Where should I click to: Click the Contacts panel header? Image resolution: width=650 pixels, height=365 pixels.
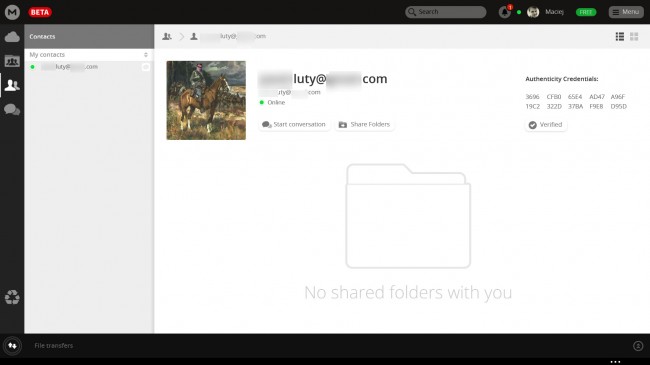[89, 36]
